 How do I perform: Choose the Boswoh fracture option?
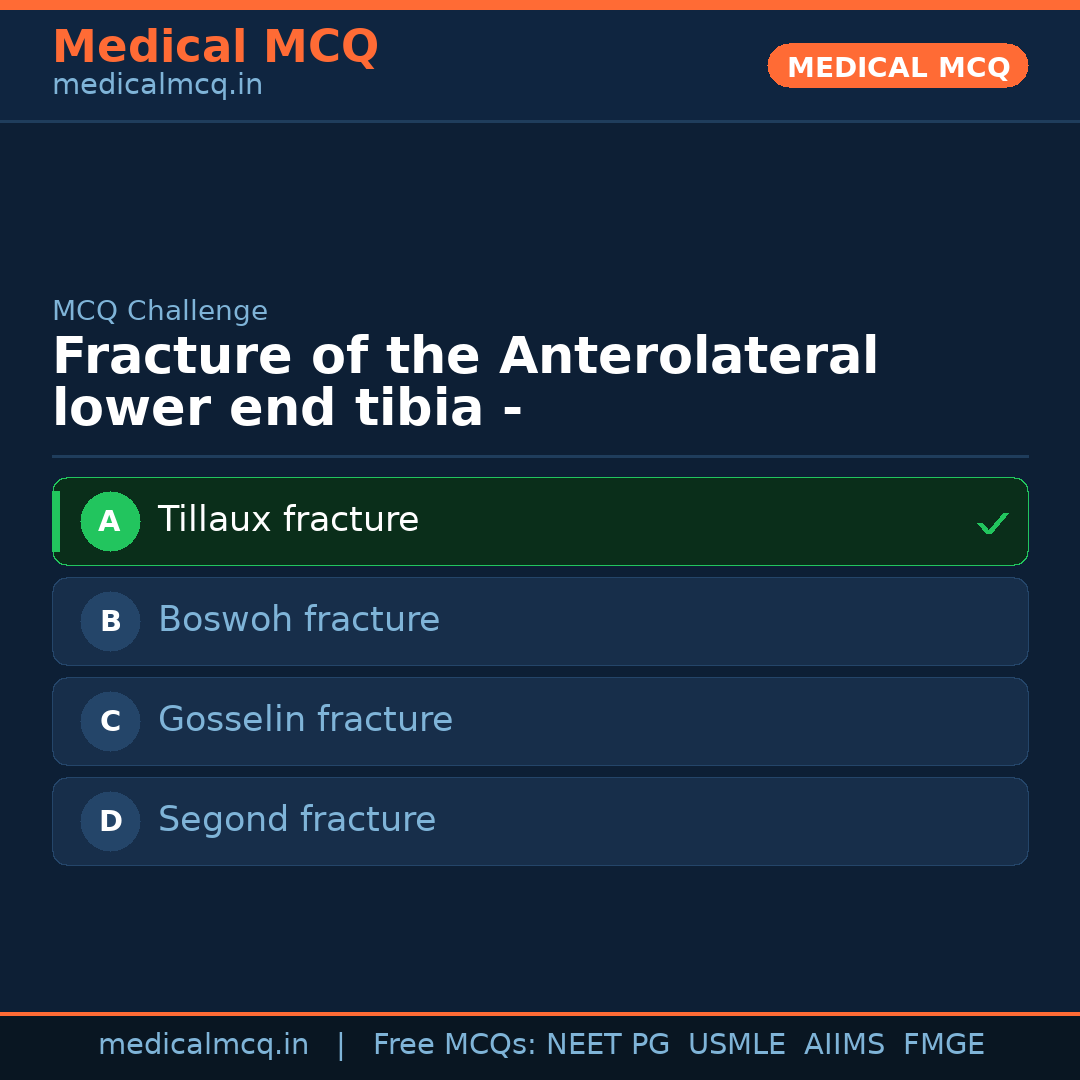click(x=299, y=620)
